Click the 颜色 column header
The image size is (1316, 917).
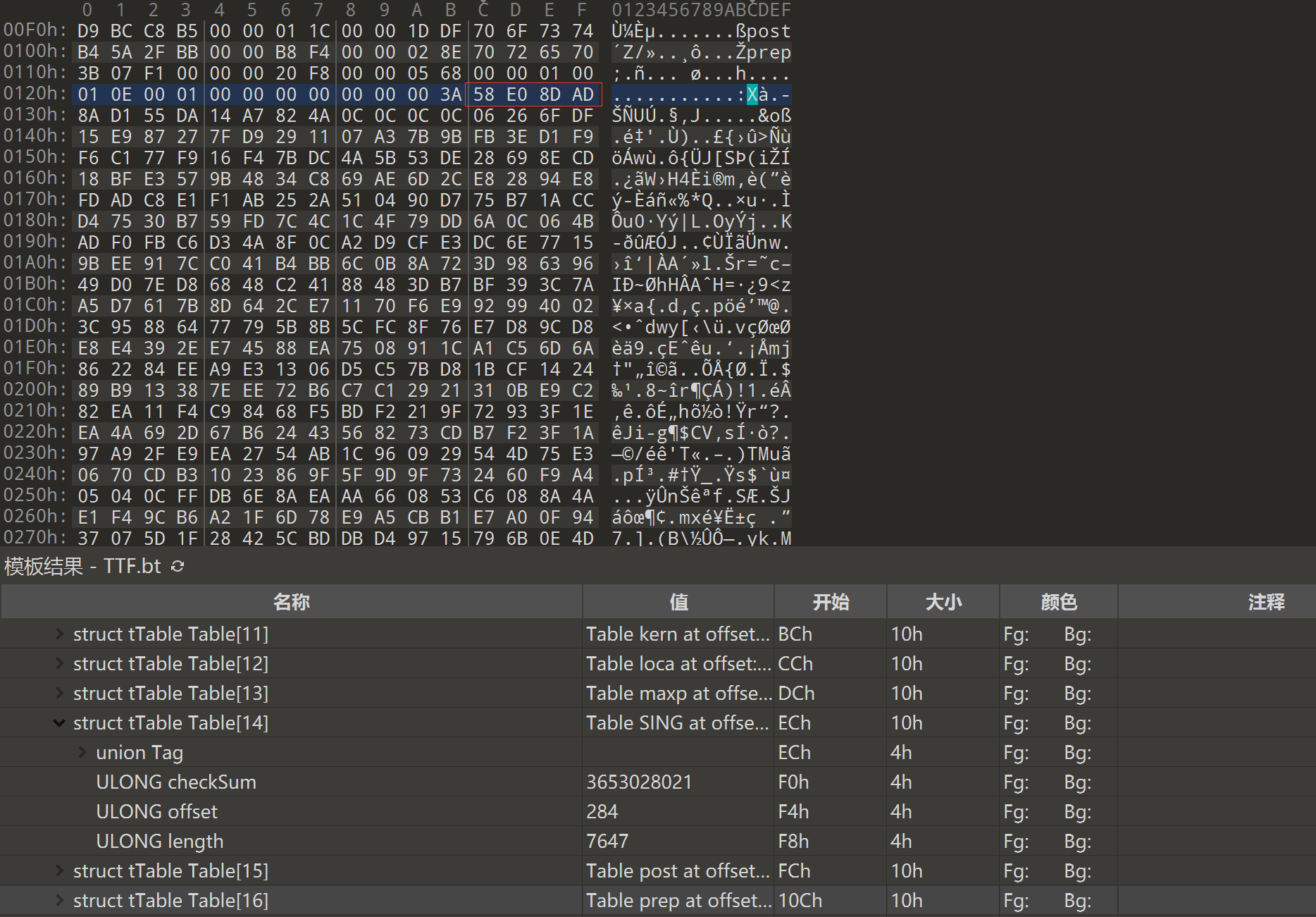[1059, 602]
